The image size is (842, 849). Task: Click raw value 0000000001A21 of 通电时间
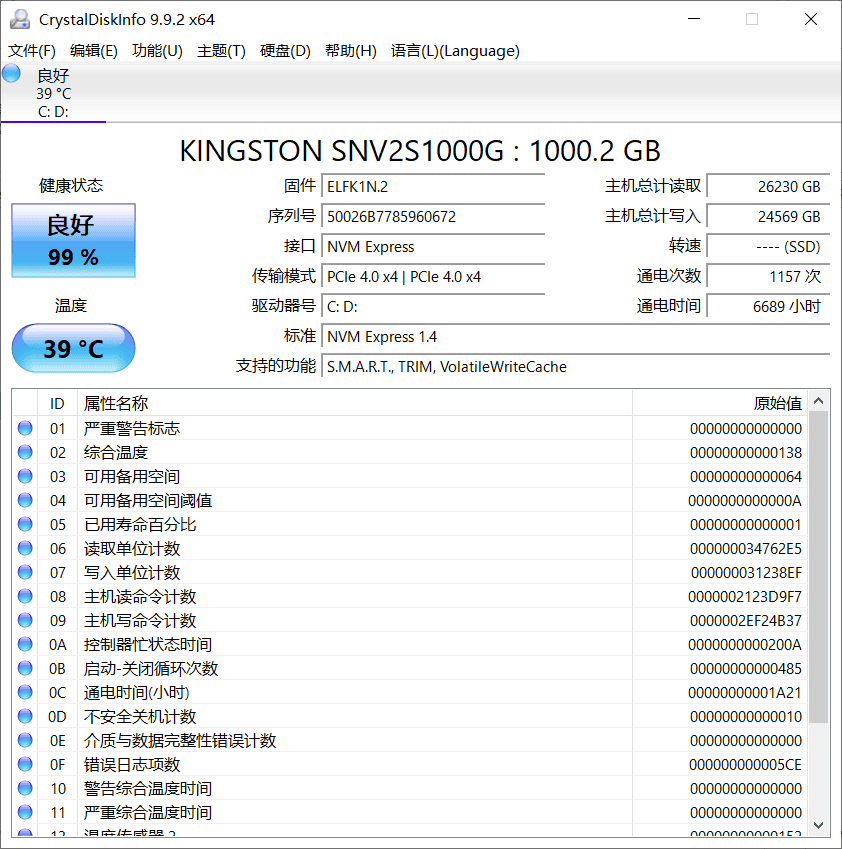(745, 693)
